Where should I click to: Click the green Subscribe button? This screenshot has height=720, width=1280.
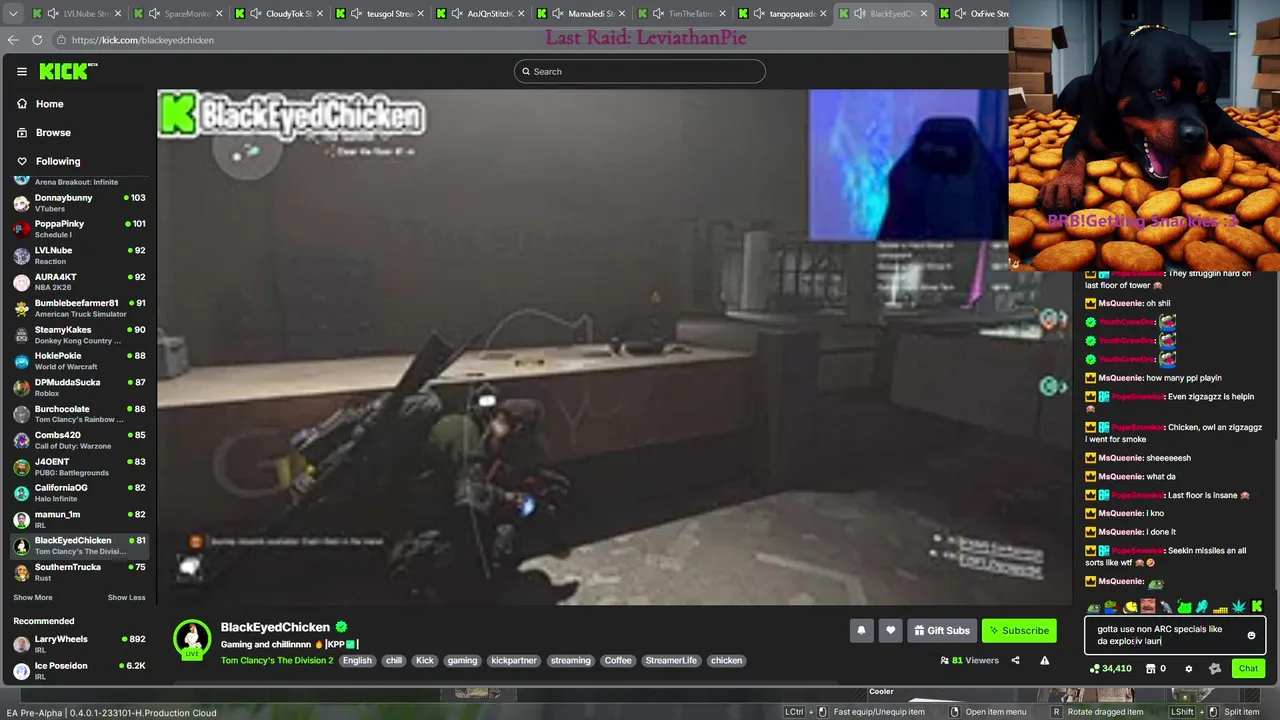[x=1019, y=630]
